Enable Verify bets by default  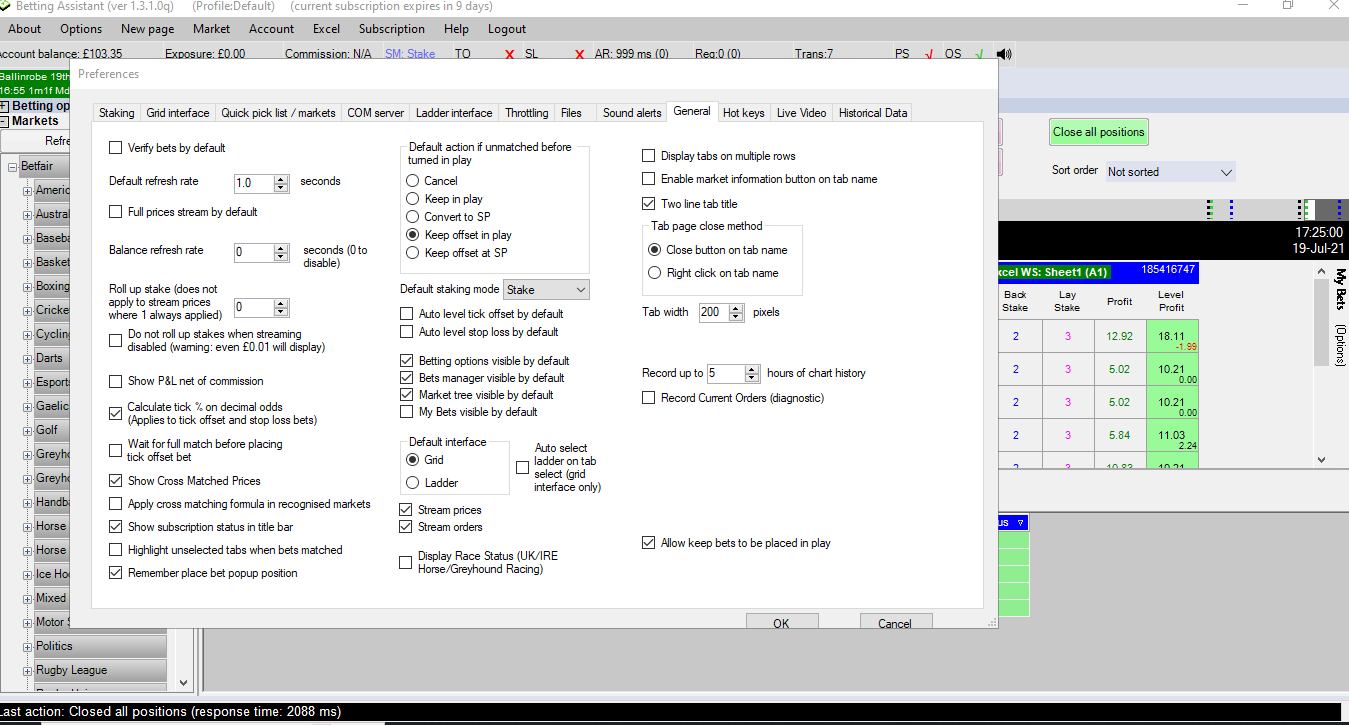[116, 148]
